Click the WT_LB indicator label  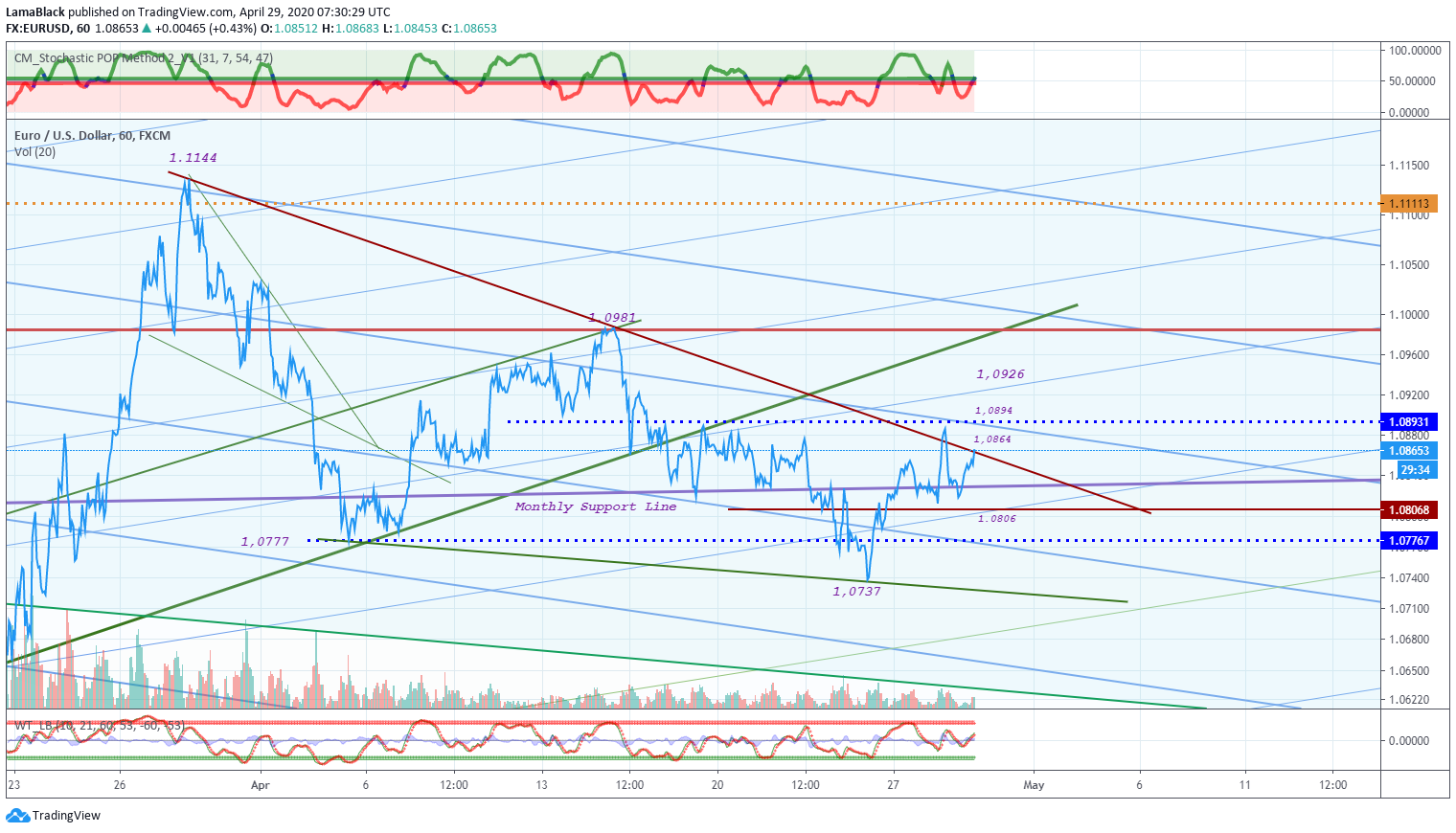tap(100, 726)
